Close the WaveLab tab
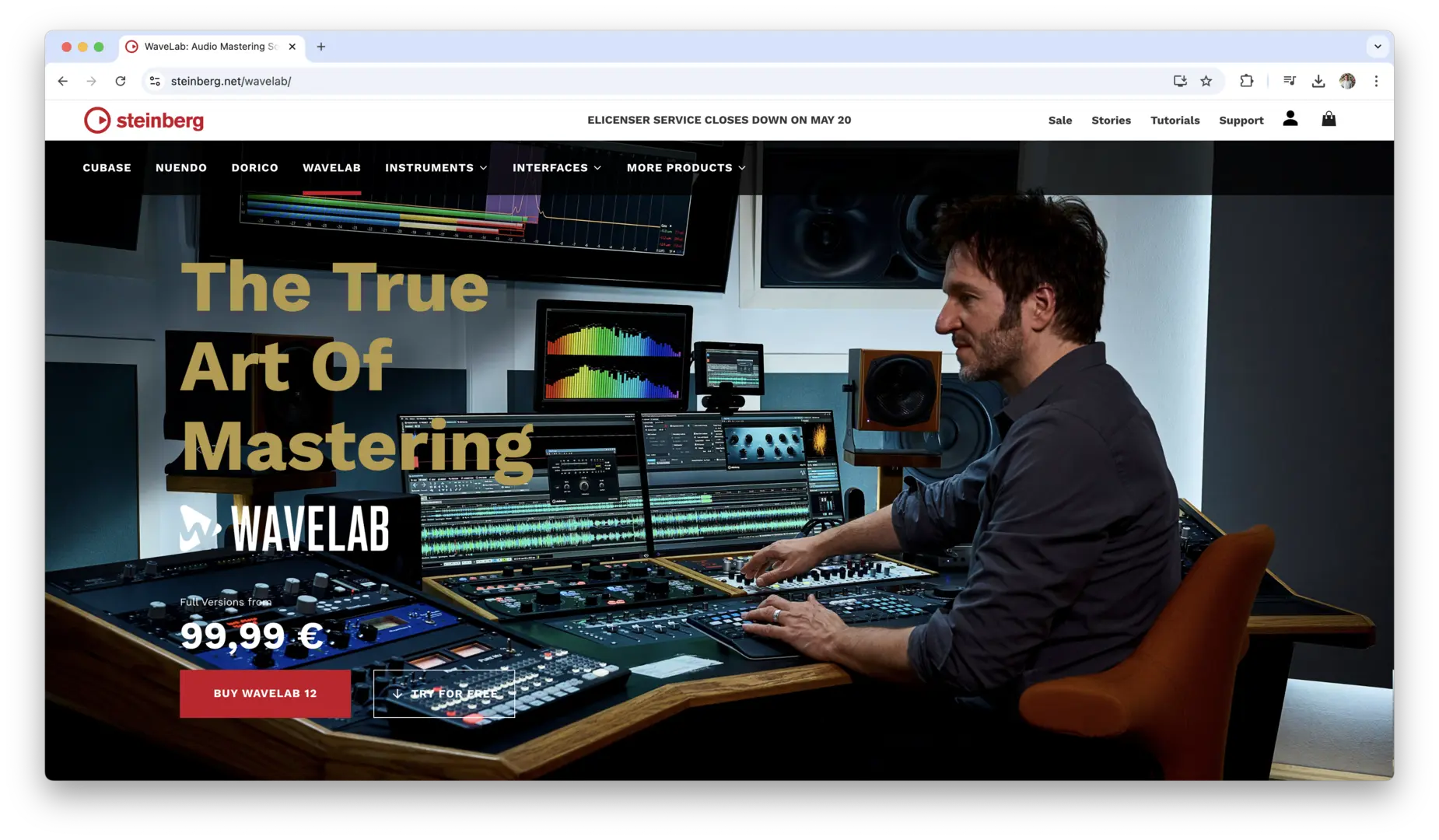The height and width of the screenshot is (840, 1439). [x=292, y=47]
